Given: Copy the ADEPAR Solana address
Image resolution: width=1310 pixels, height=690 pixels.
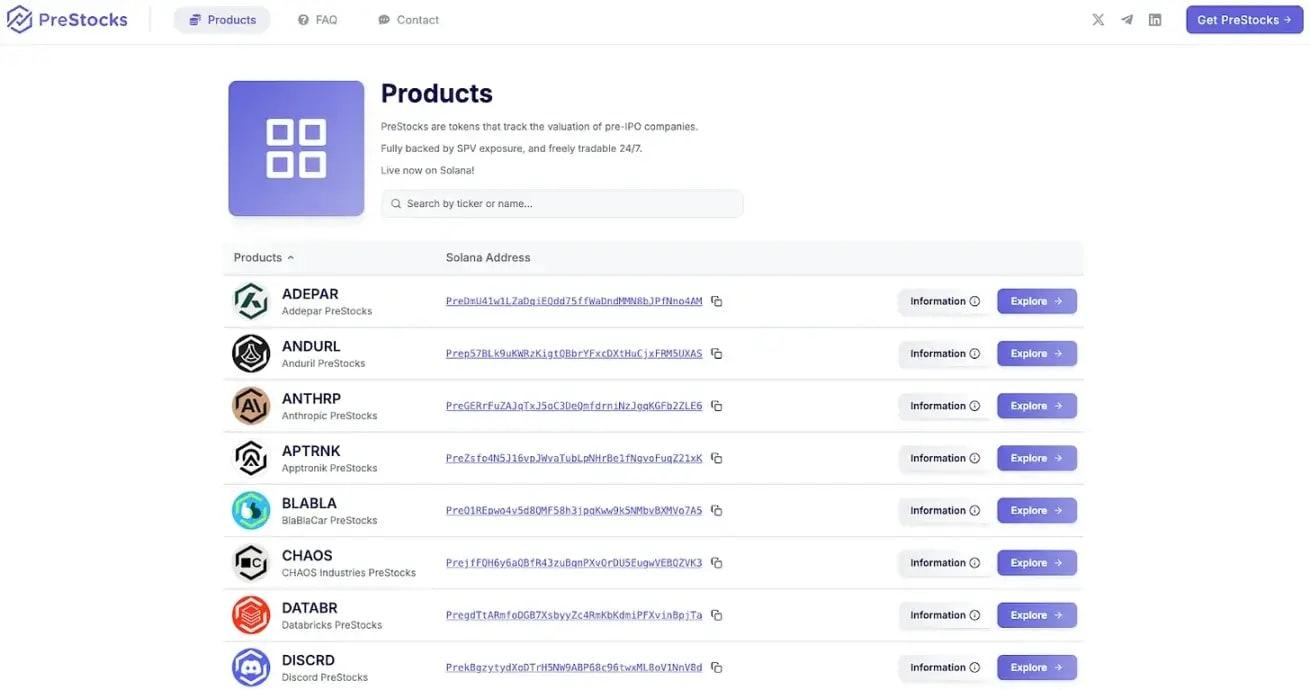Looking at the screenshot, I should tap(716, 301).
